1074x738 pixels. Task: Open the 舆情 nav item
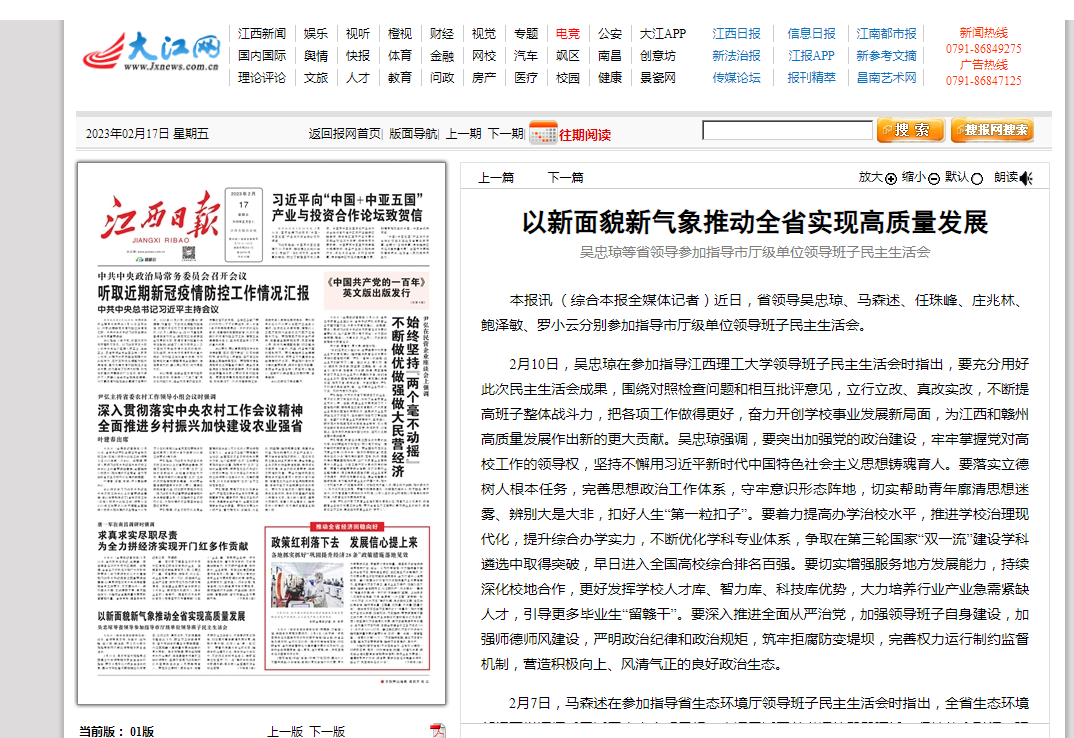(316, 56)
